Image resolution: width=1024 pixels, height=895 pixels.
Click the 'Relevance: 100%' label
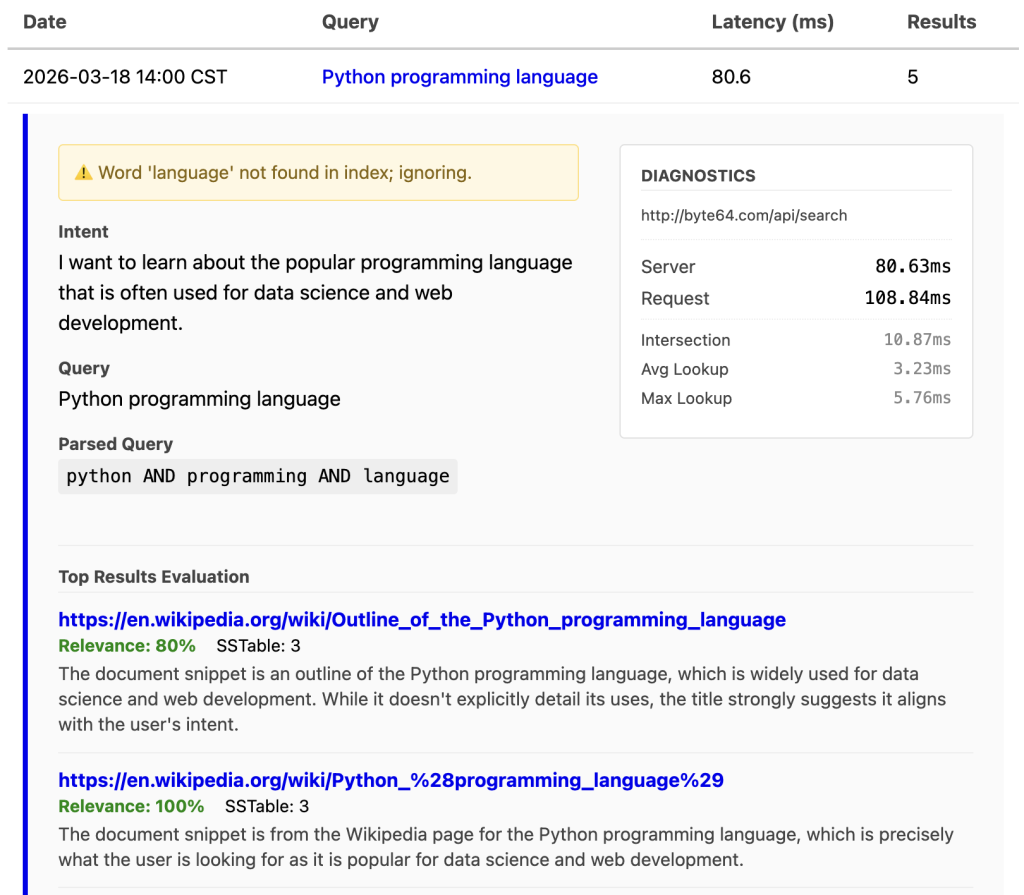click(x=131, y=806)
